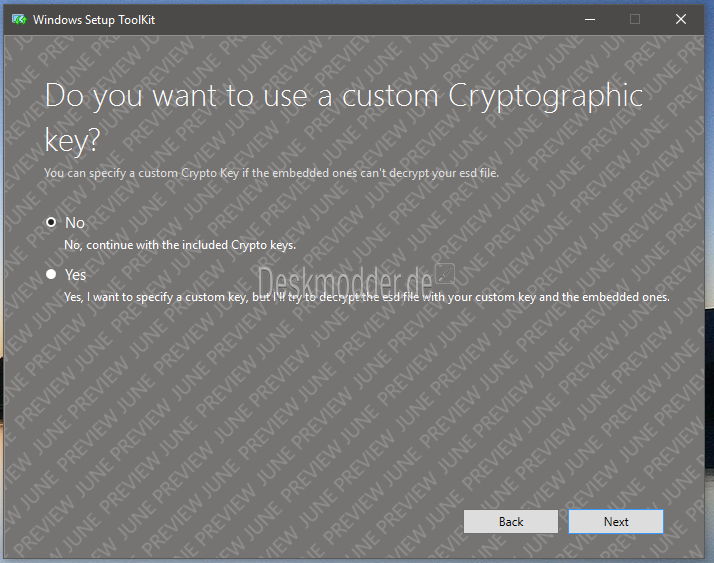Select the "No" radio button
The image size is (714, 563).
tap(51, 222)
